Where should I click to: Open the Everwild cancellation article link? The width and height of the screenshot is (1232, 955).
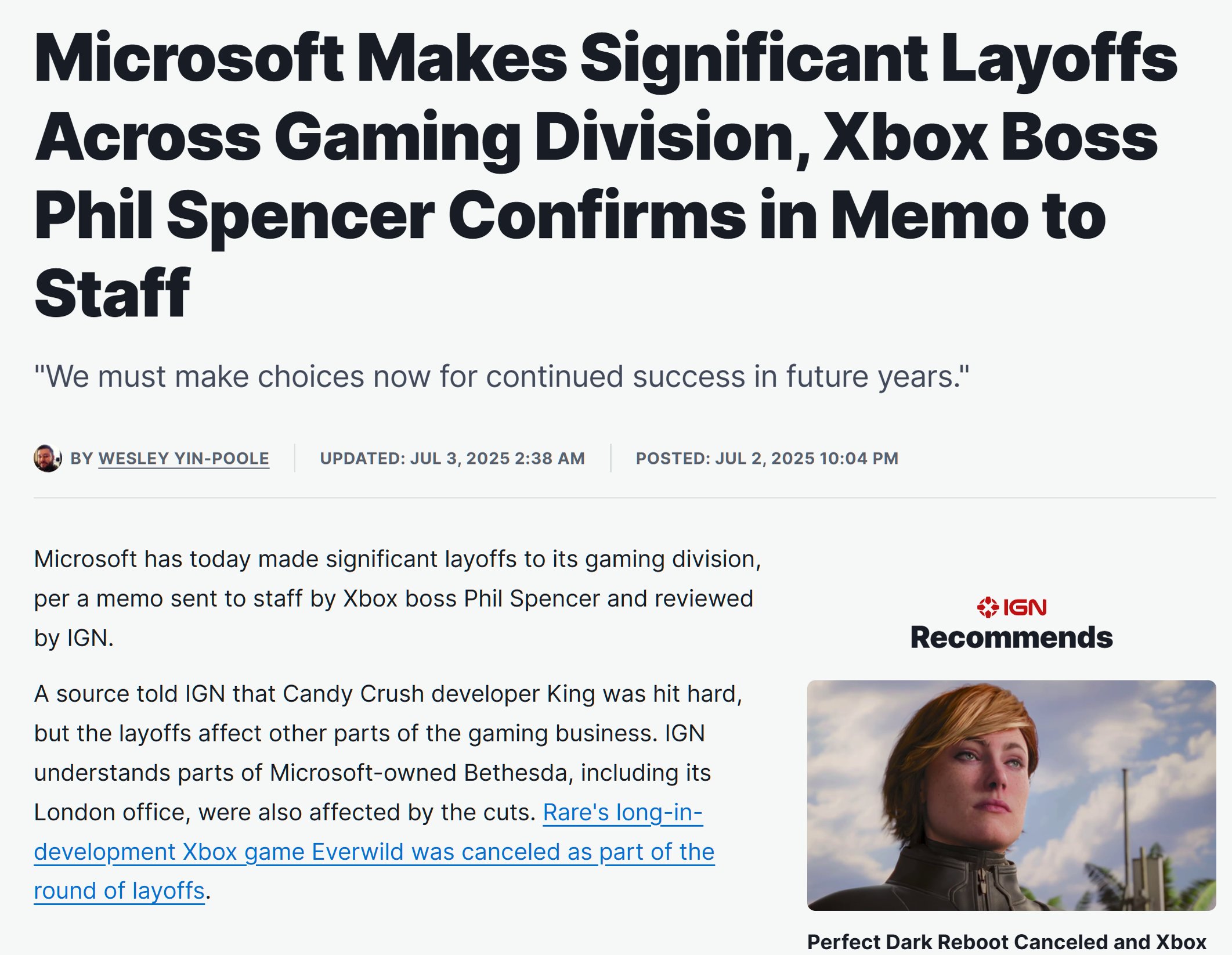(x=374, y=852)
